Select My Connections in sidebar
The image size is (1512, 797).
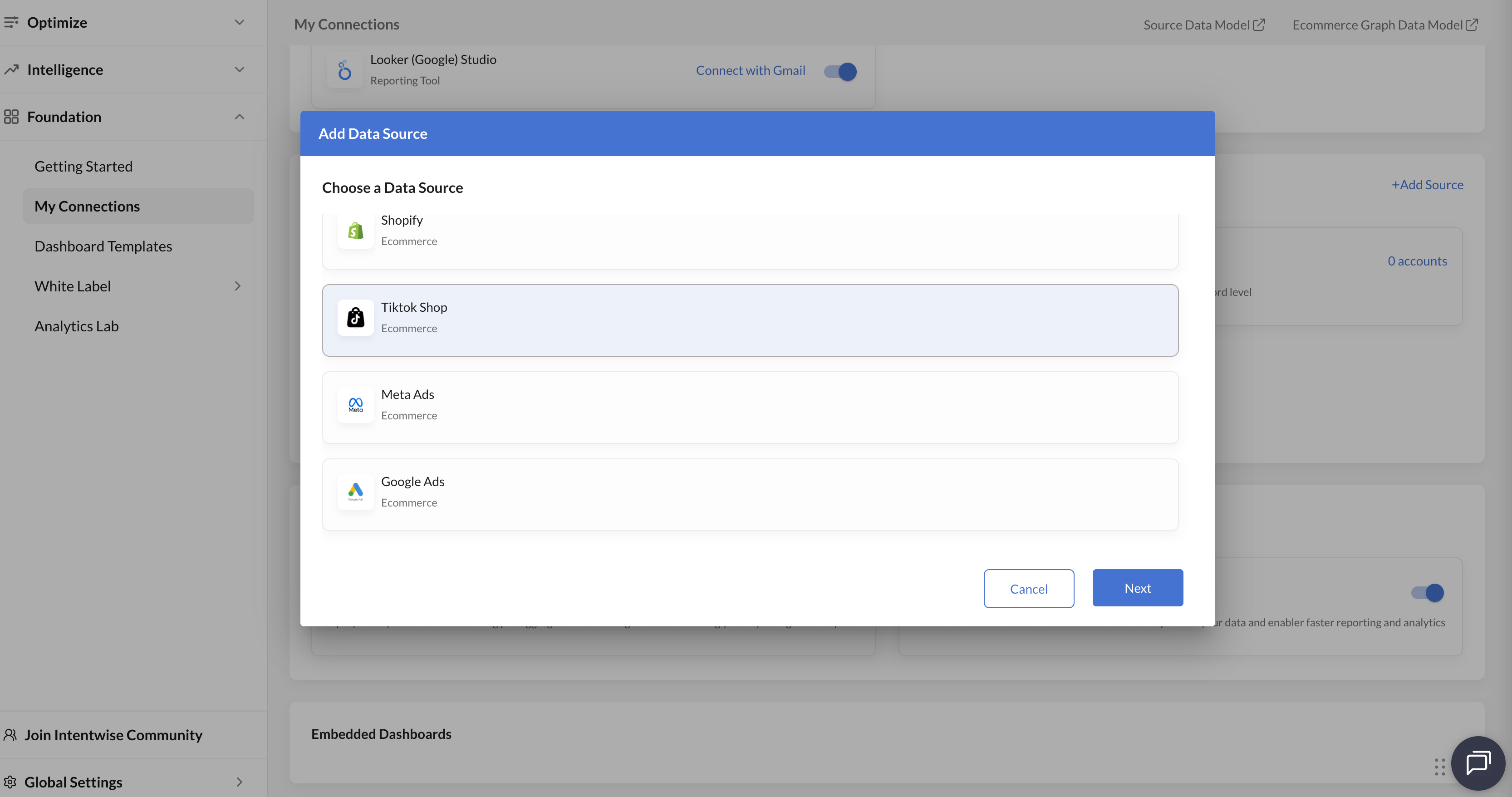[x=138, y=206]
